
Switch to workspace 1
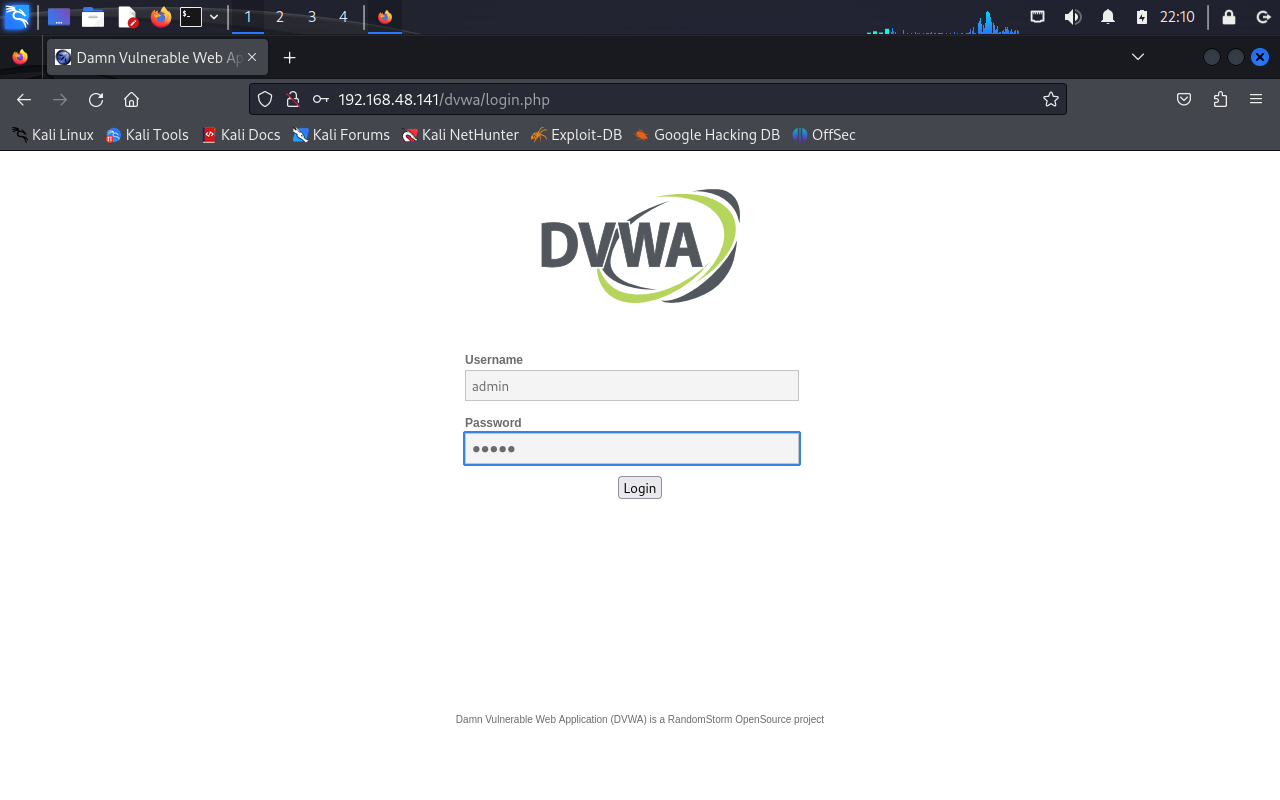point(248,17)
